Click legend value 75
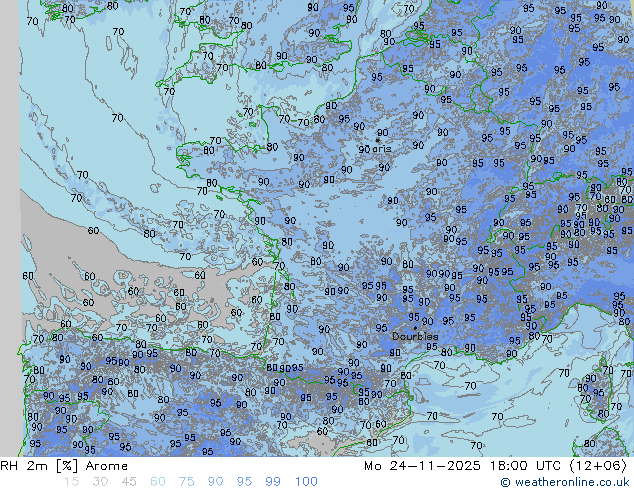The height and width of the screenshot is (490, 634). 186,482
